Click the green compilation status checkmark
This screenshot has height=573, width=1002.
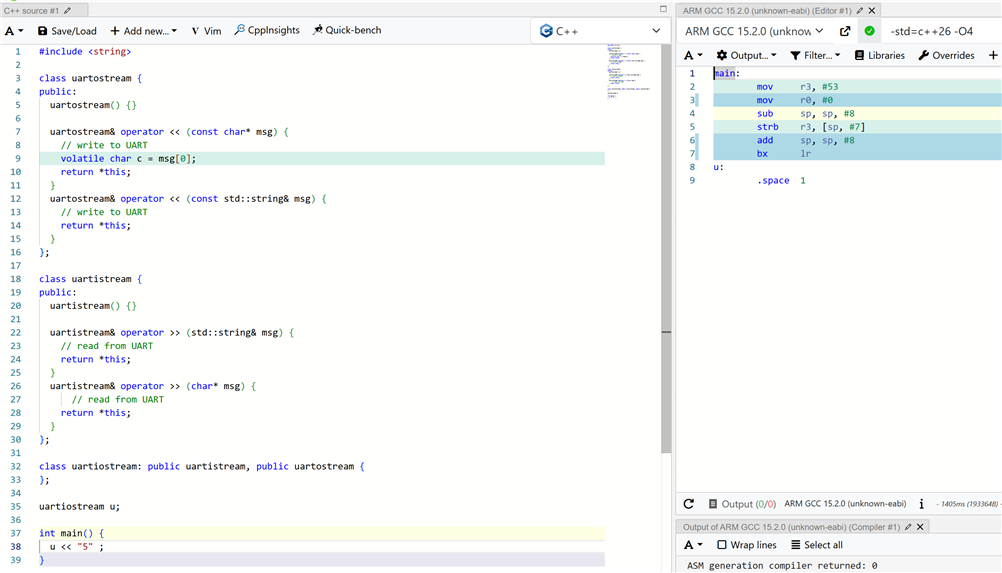click(x=870, y=31)
